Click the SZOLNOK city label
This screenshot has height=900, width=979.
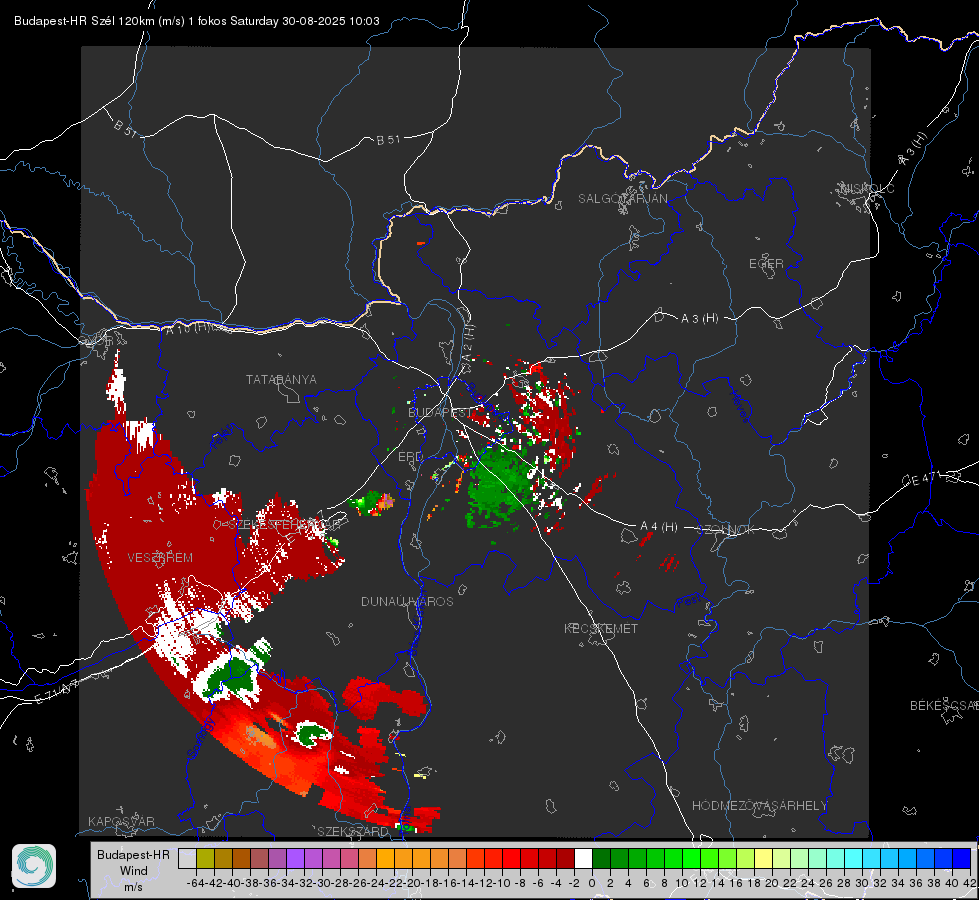point(728,529)
